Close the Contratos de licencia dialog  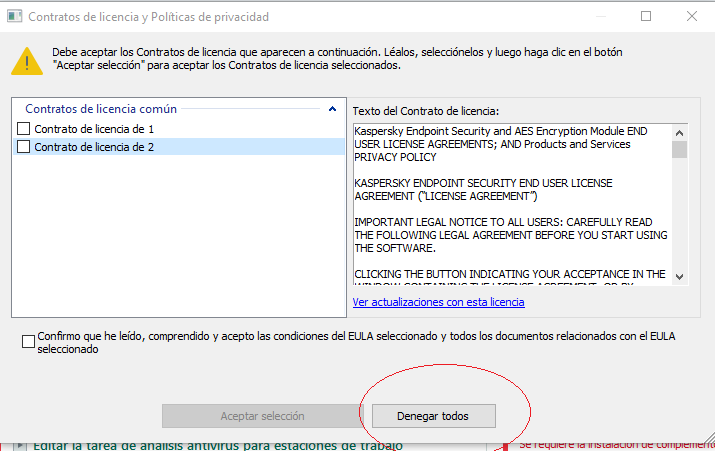pos(692,16)
